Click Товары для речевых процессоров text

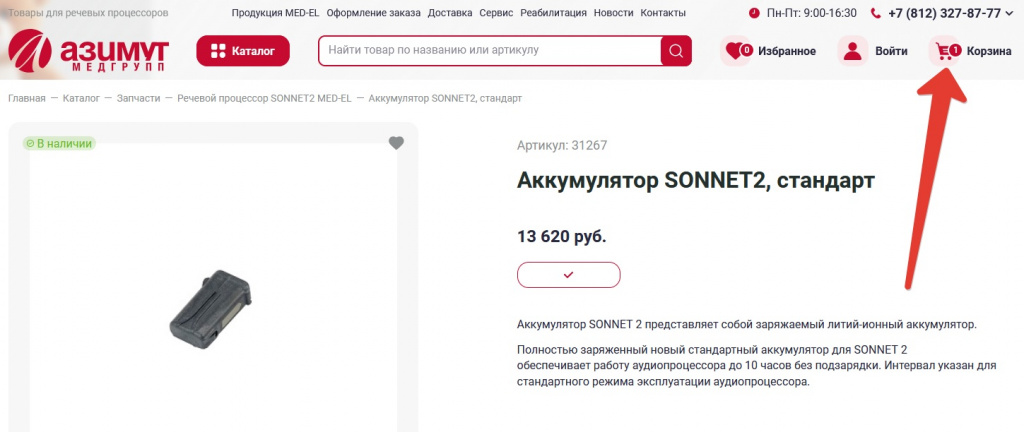point(88,13)
